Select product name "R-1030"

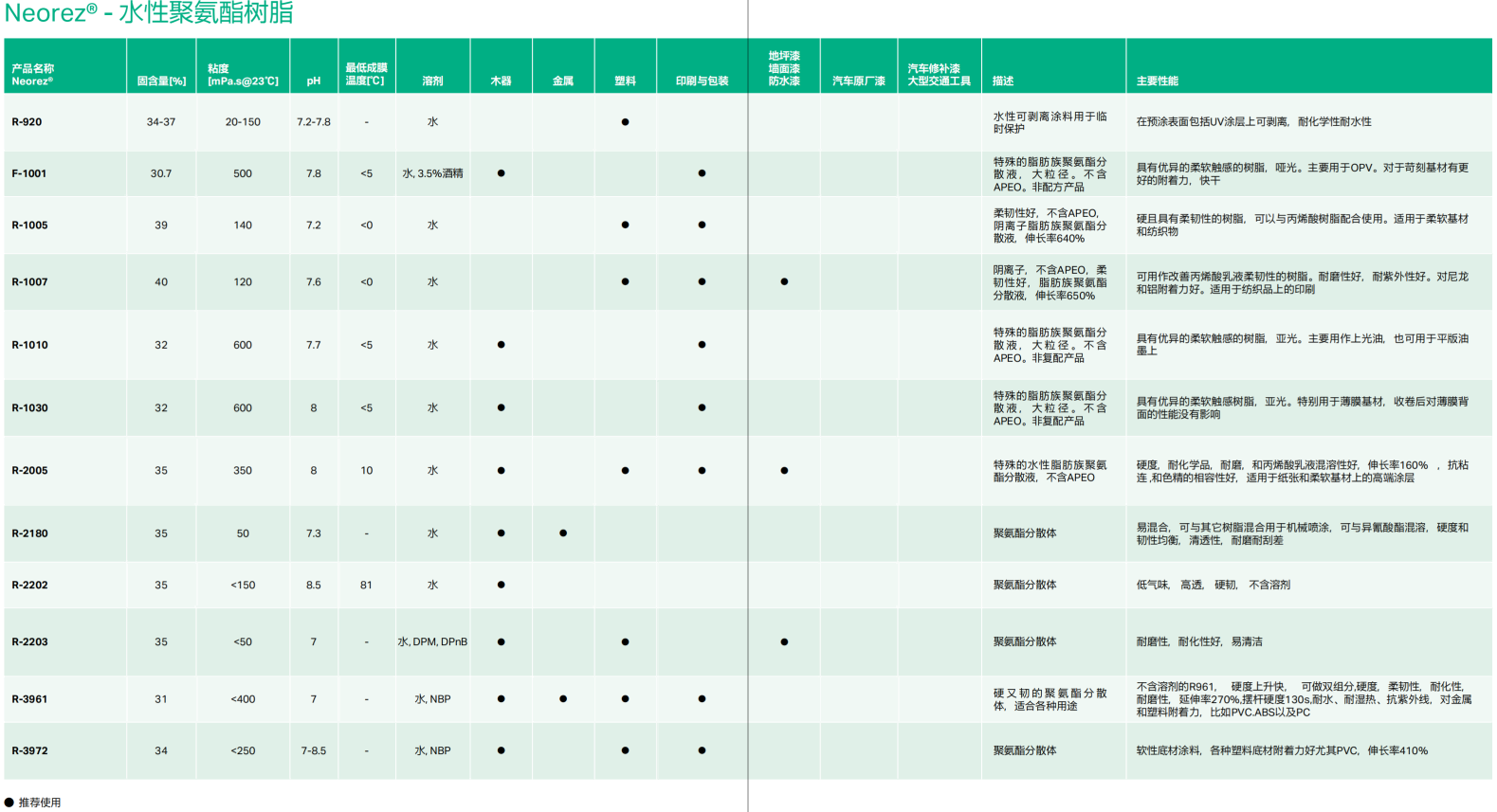pos(29,408)
